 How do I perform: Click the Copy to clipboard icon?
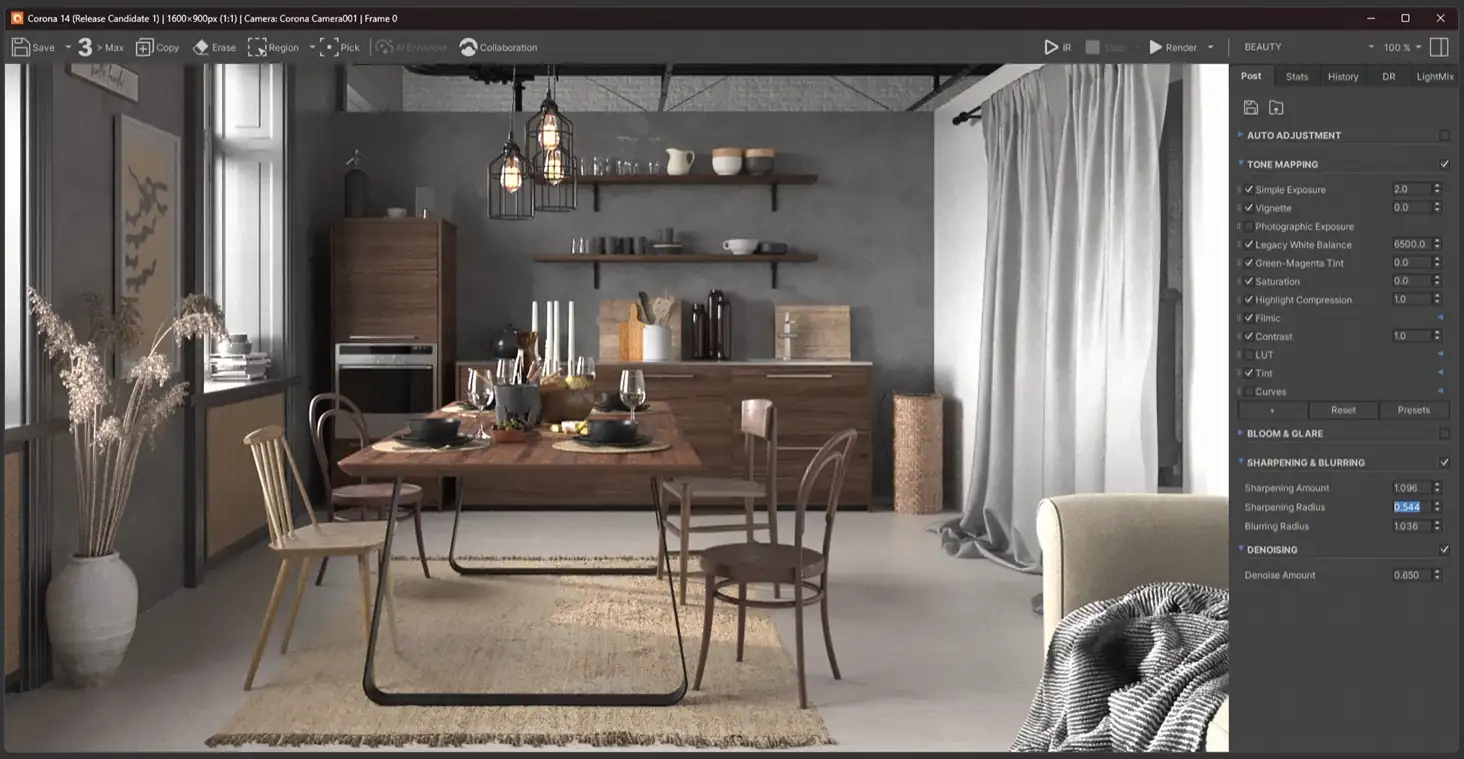pos(145,47)
